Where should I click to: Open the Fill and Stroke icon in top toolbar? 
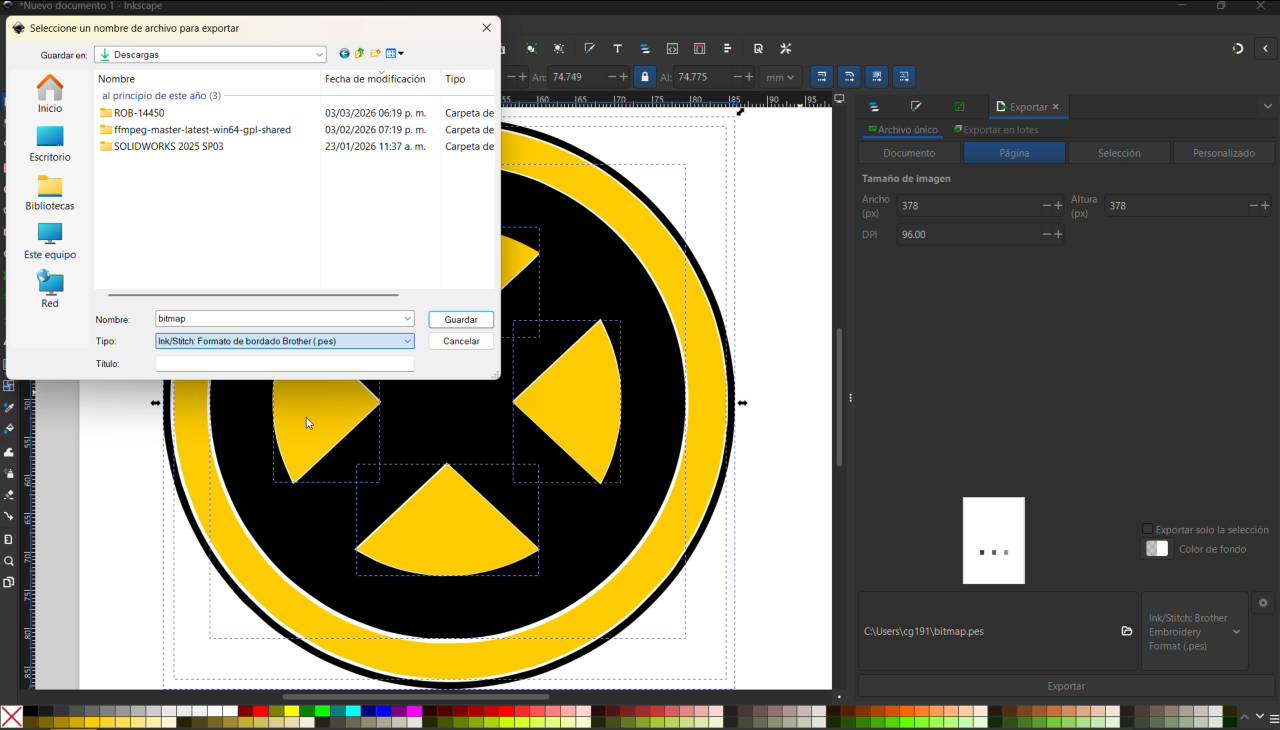point(590,49)
